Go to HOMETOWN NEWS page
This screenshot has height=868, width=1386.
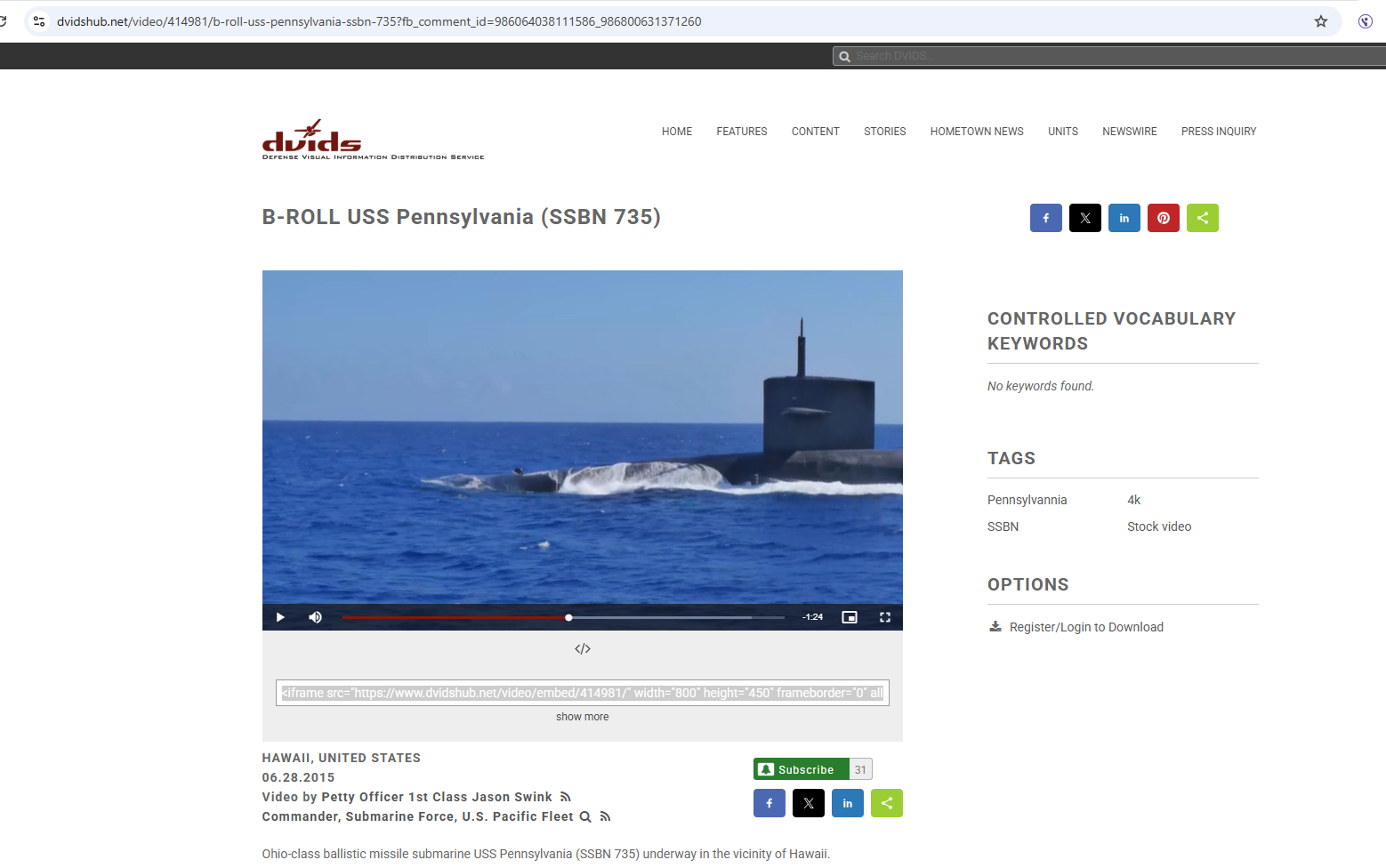click(x=977, y=132)
